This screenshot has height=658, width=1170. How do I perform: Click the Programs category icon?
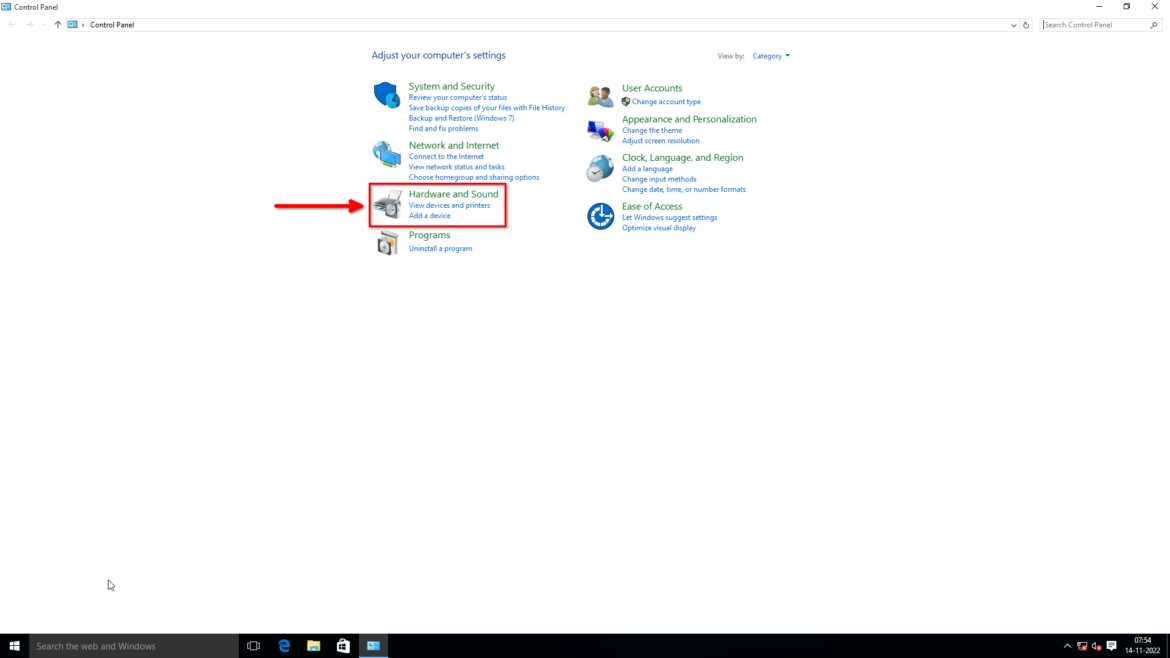388,242
